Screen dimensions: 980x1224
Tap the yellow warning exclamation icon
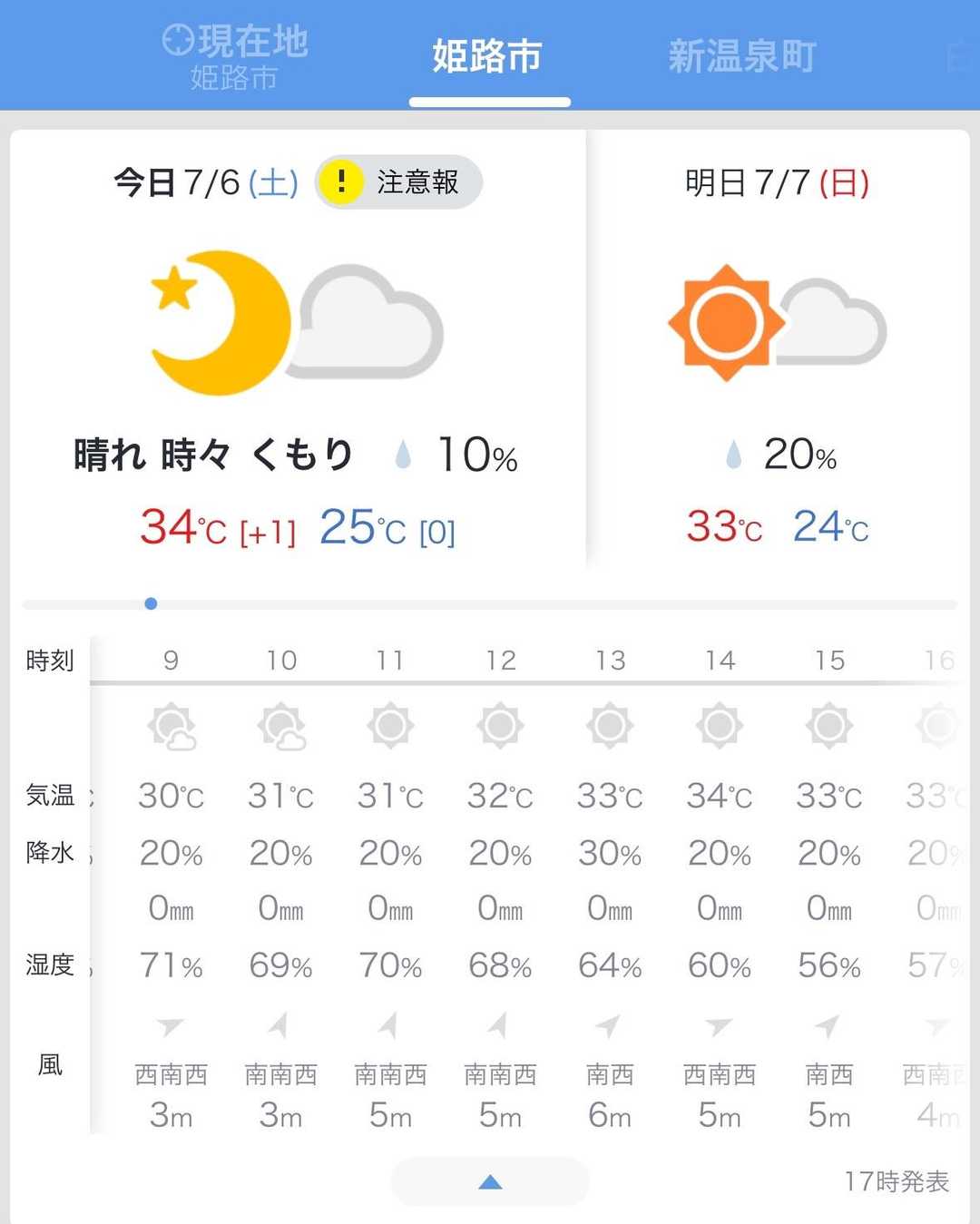(341, 181)
